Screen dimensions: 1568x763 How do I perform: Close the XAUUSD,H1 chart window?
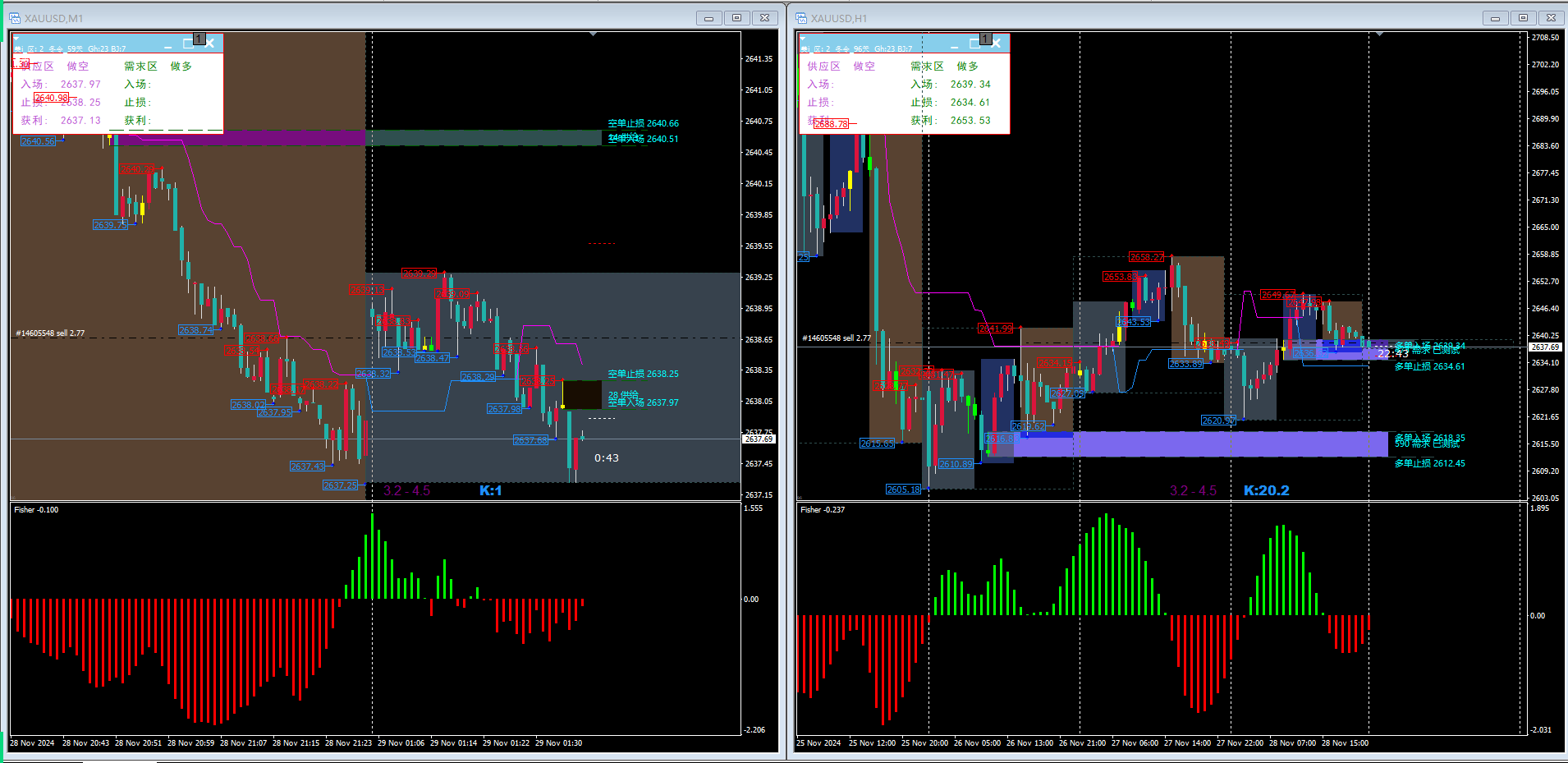tap(1551, 18)
